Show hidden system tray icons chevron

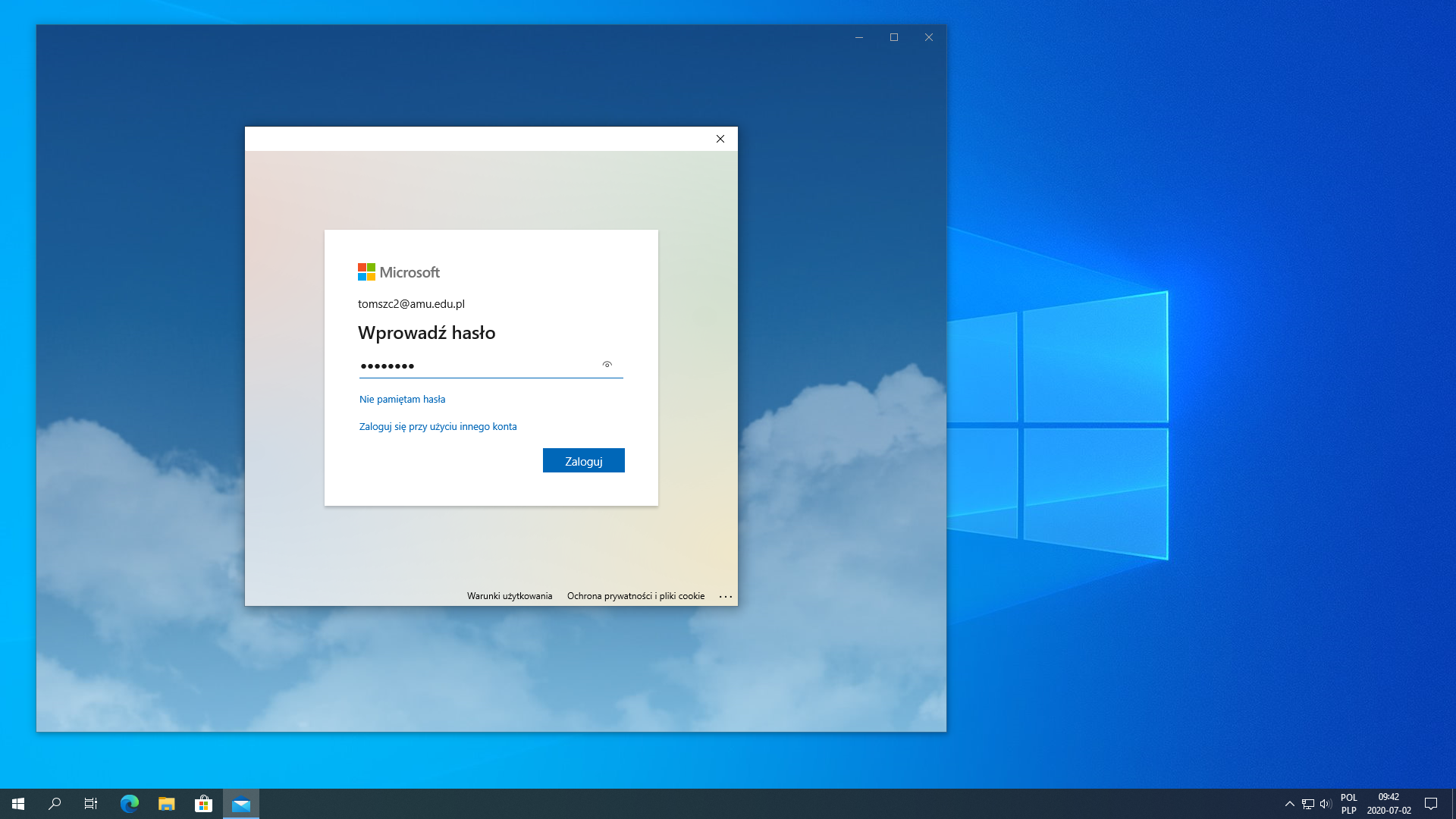(x=1289, y=804)
